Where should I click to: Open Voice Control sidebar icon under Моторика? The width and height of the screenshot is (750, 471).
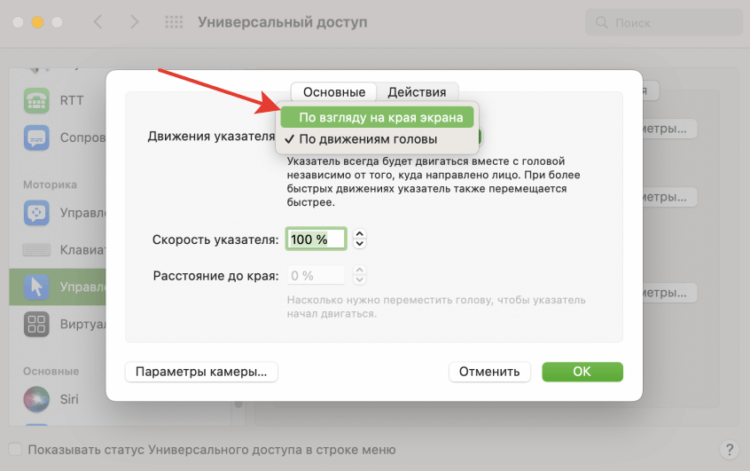pos(36,212)
